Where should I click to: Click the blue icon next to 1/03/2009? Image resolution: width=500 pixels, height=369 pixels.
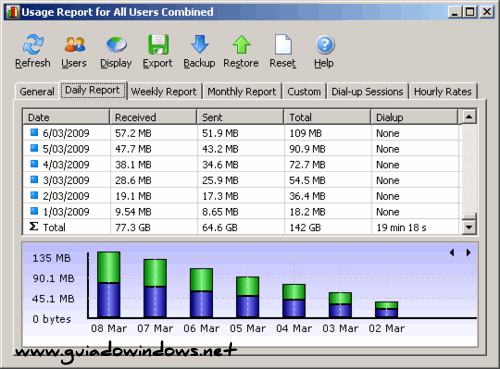coord(34,211)
